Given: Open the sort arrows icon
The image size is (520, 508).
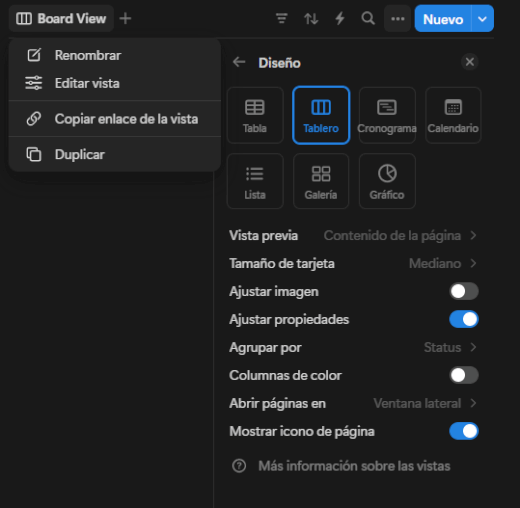Looking at the screenshot, I should (311, 19).
